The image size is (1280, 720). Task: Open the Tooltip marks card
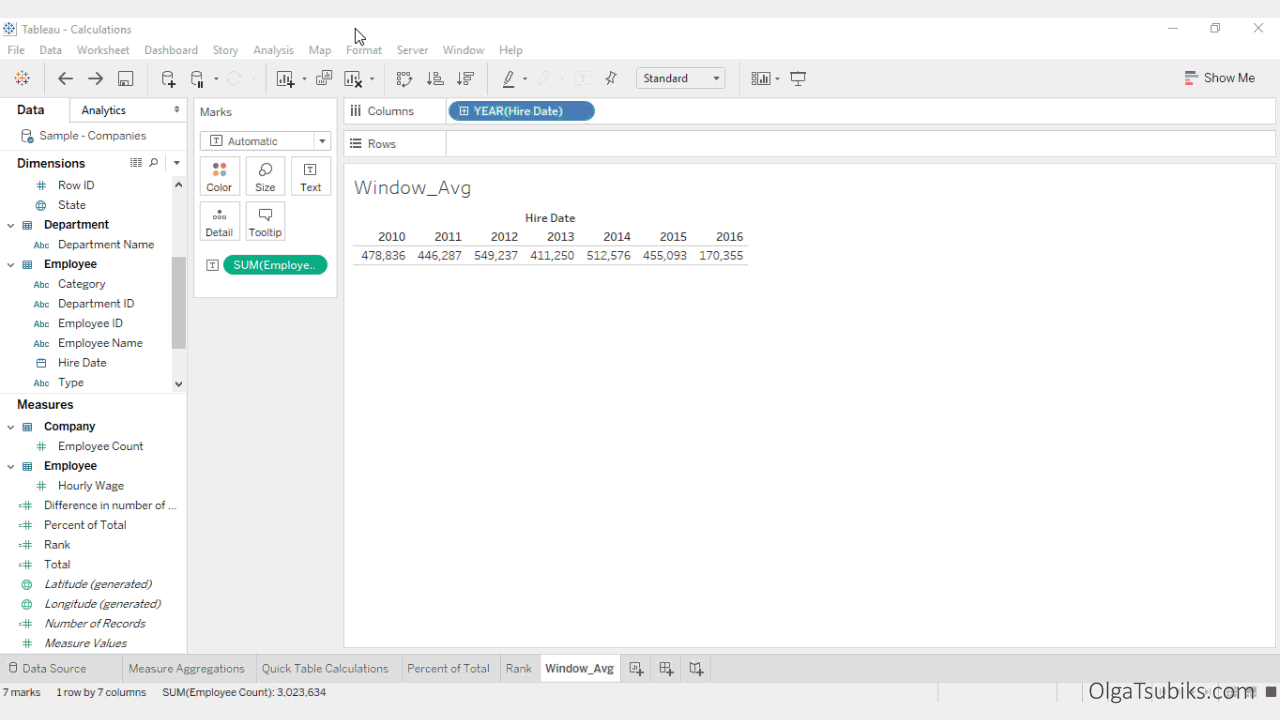click(265, 221)
